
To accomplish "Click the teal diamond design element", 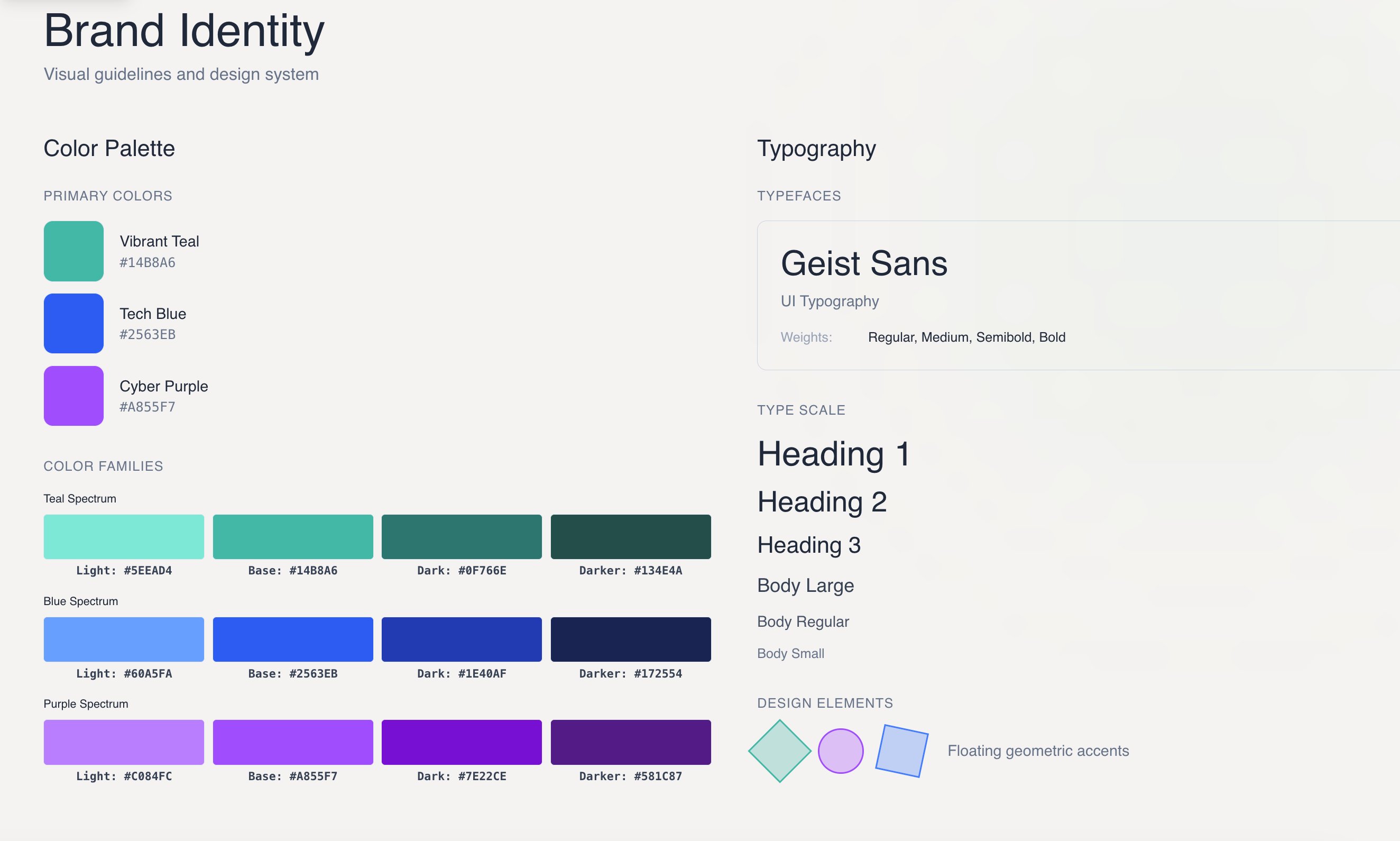I will 780,751.
